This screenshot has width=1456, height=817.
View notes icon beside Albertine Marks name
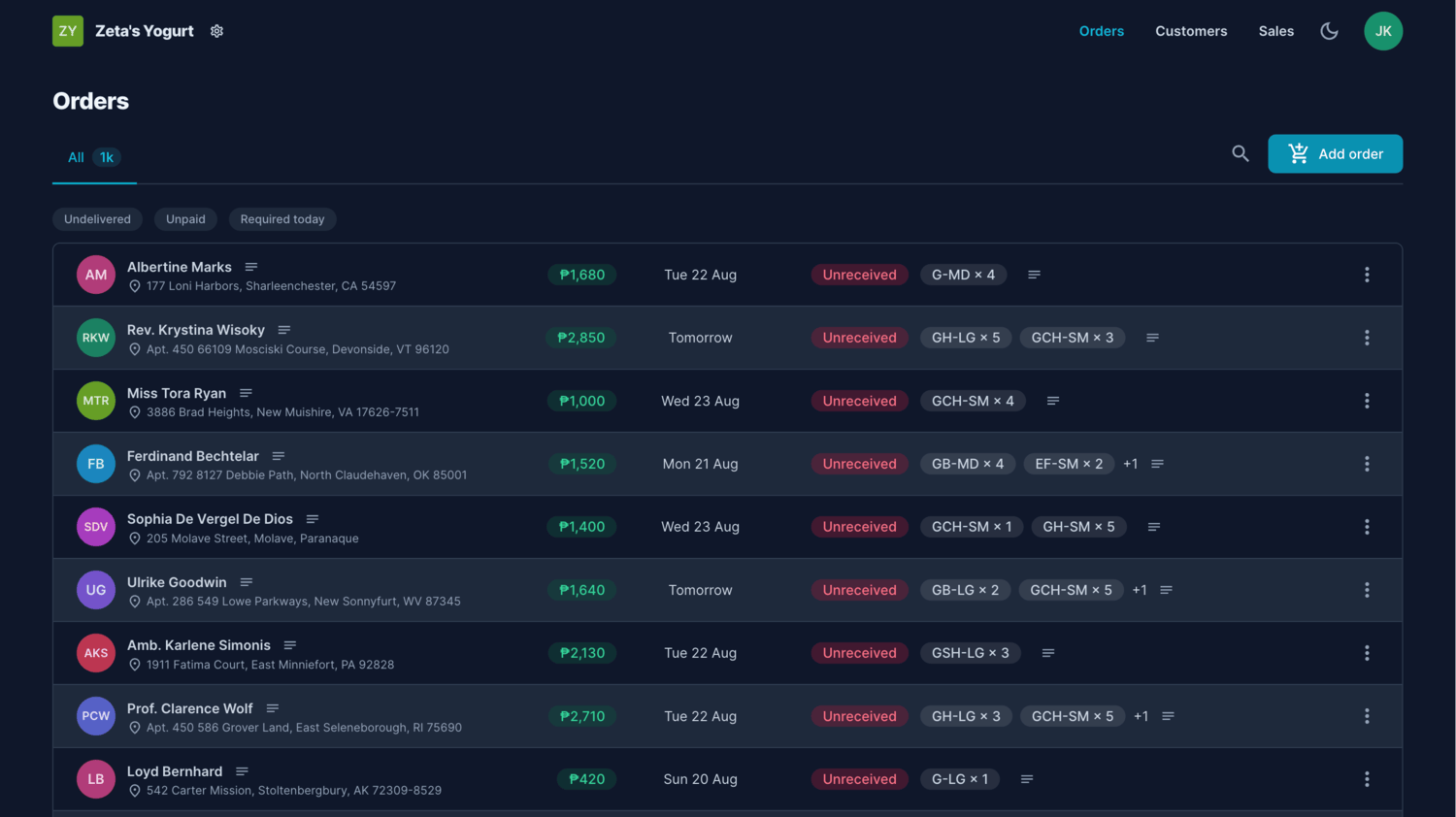251,267
